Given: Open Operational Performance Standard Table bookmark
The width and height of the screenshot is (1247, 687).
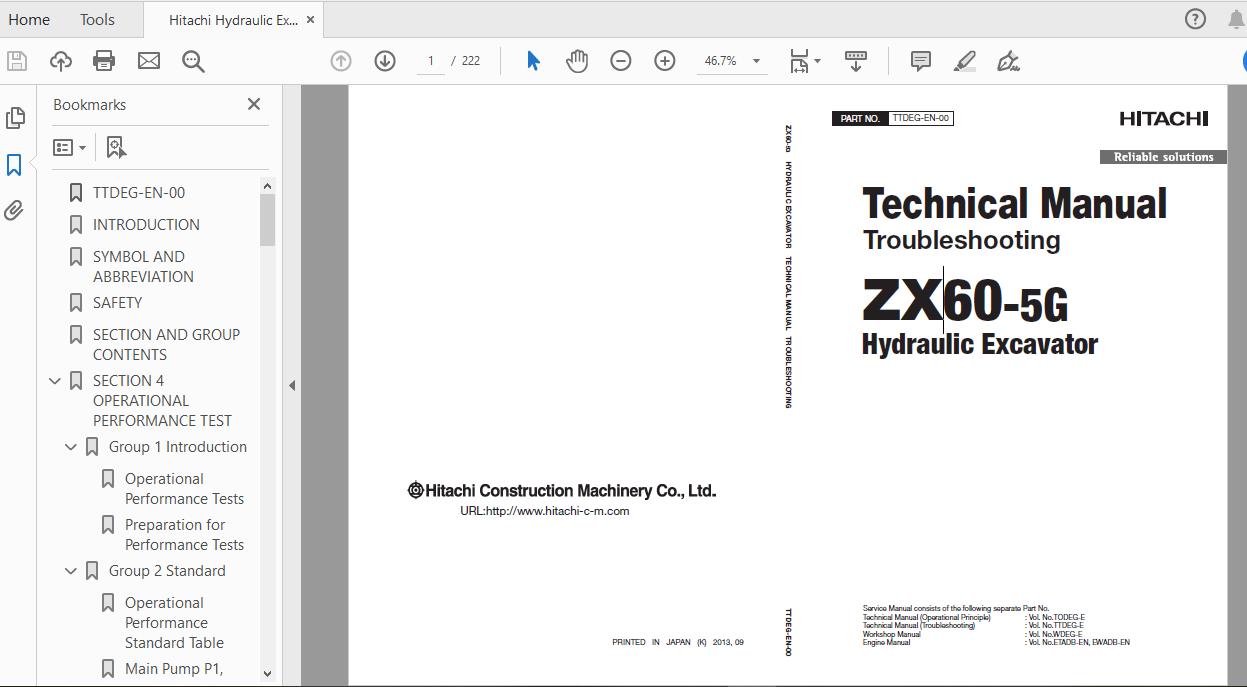Looking at the screenshot, I should point(174,622).
